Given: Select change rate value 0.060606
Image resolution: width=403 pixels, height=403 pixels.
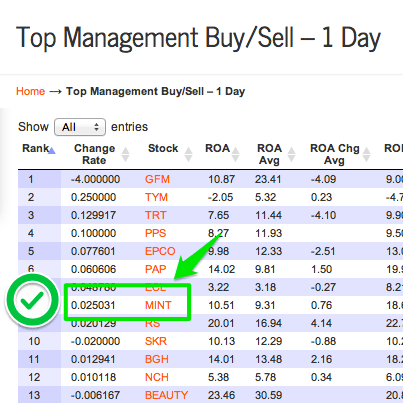Looking at the screenshot, I should 93,269.
